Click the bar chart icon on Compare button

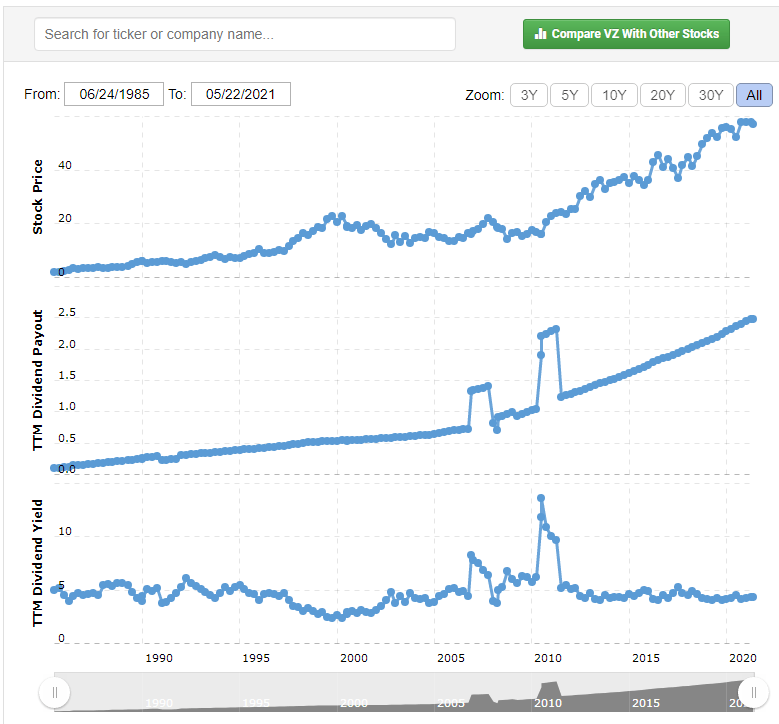pos(541,34)
